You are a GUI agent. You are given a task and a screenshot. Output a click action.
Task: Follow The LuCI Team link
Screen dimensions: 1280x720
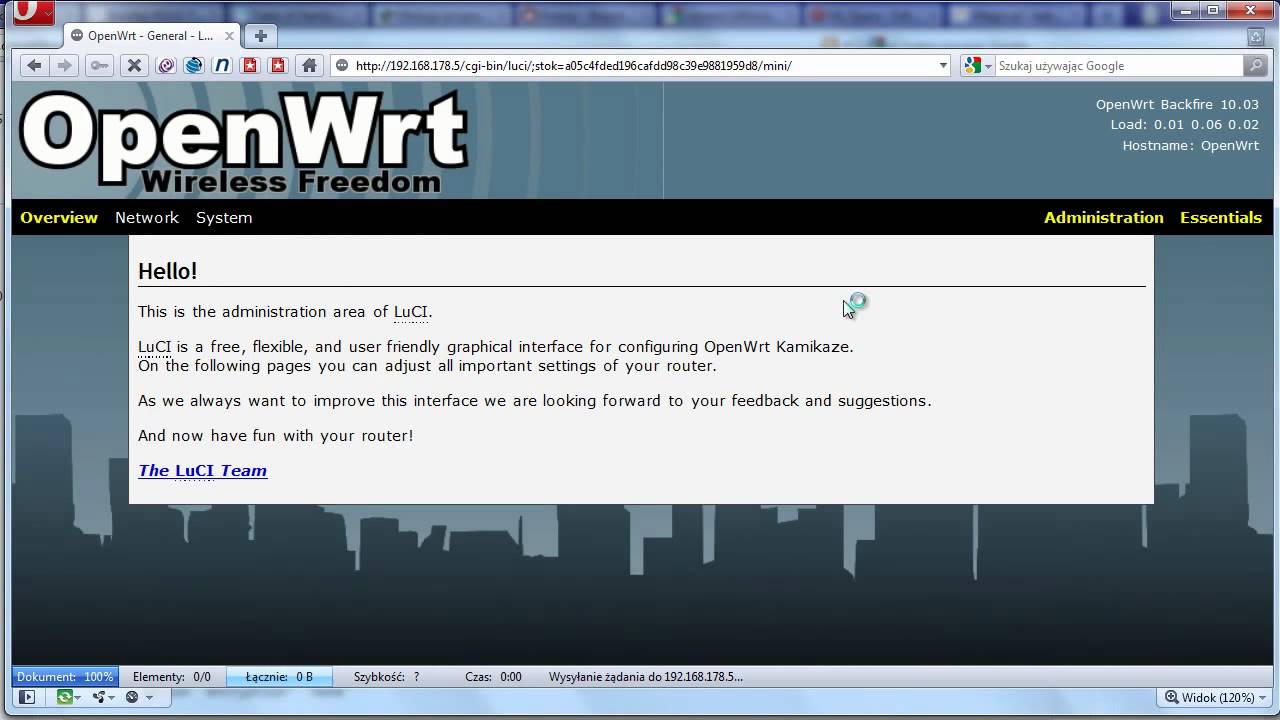point(203,470)
